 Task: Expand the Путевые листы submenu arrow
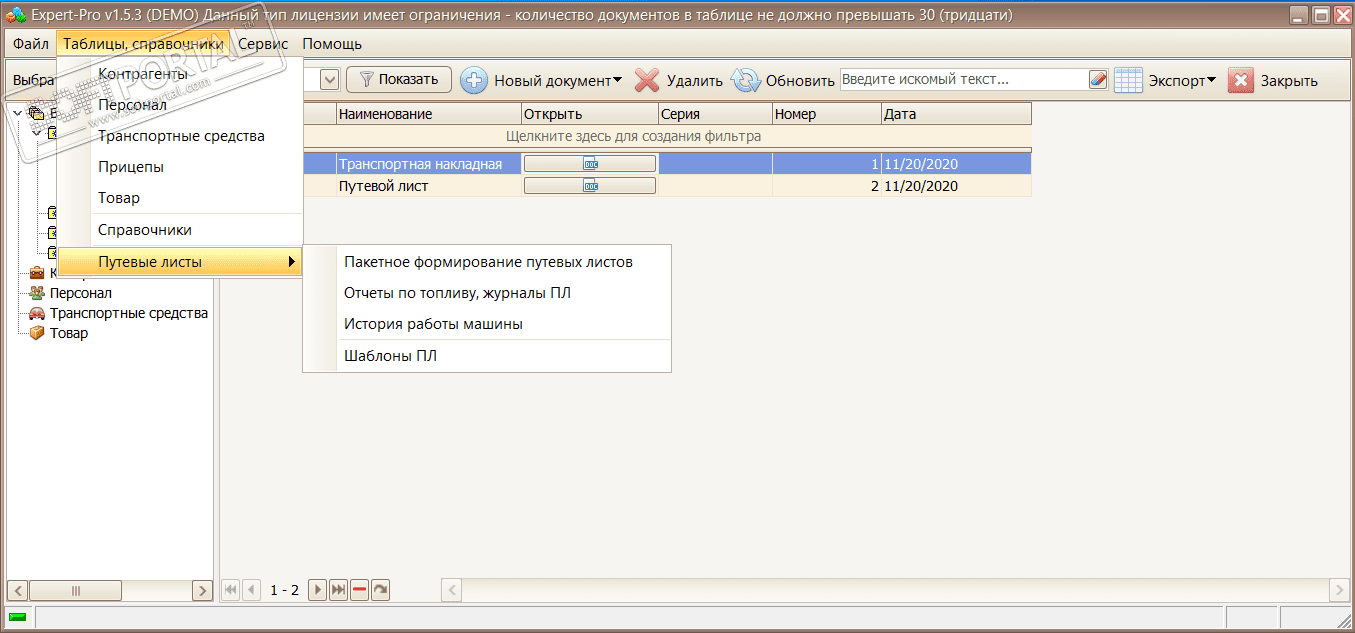pyautogui.click(x=291, y=262)
